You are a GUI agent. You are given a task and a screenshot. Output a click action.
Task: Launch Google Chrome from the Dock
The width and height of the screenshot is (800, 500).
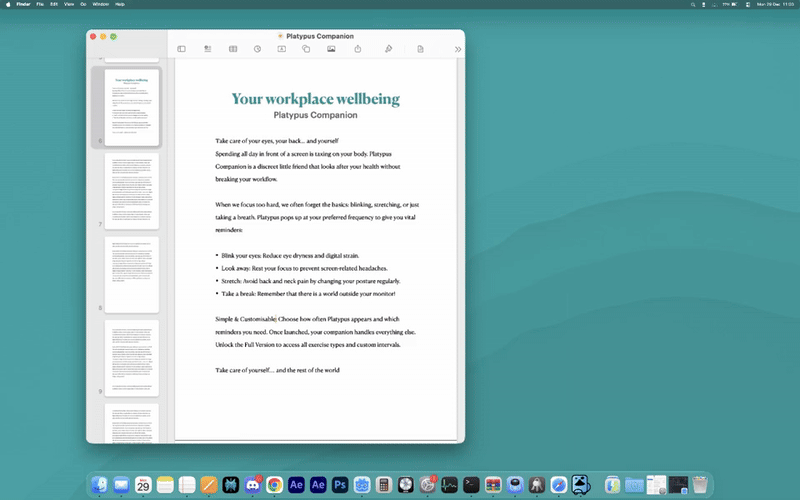[x=274, y=485]
